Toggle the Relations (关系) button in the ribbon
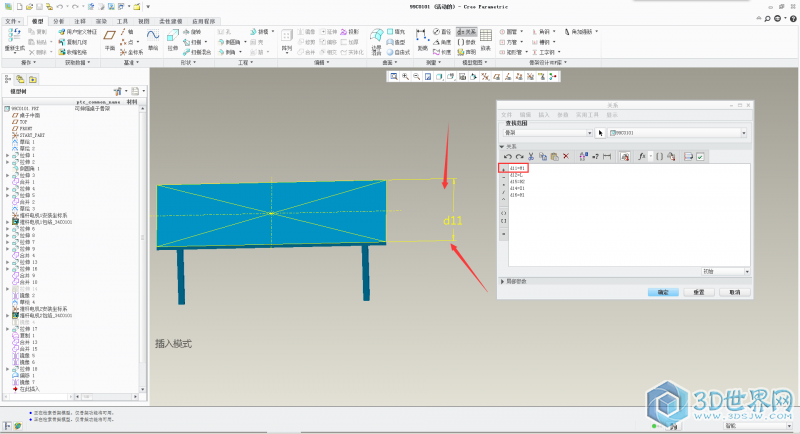 [x=467, y=32]
